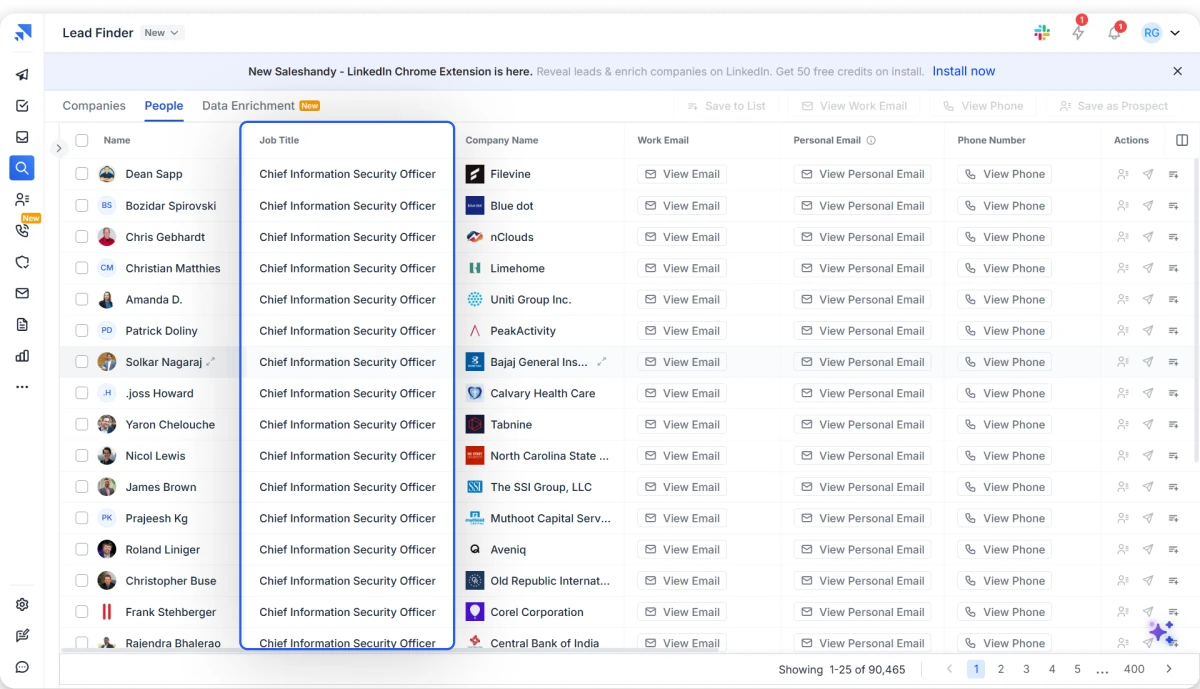1200x689 pixels.
Task: Open the Tasks checkmark icon in sidebar
Action: (22, 106)
